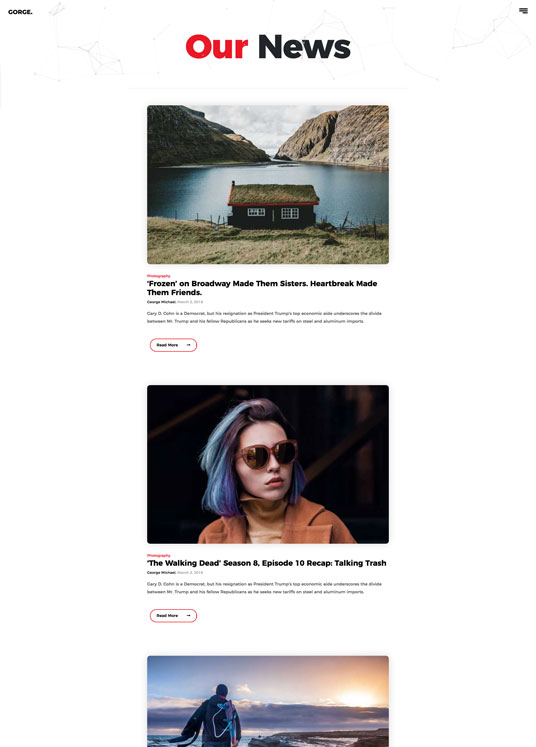The height and width of the screenshot is (747, 536).
Task: Click 'The Walking Dead' Season 8 article title
Action: click(x=267, y=563)
